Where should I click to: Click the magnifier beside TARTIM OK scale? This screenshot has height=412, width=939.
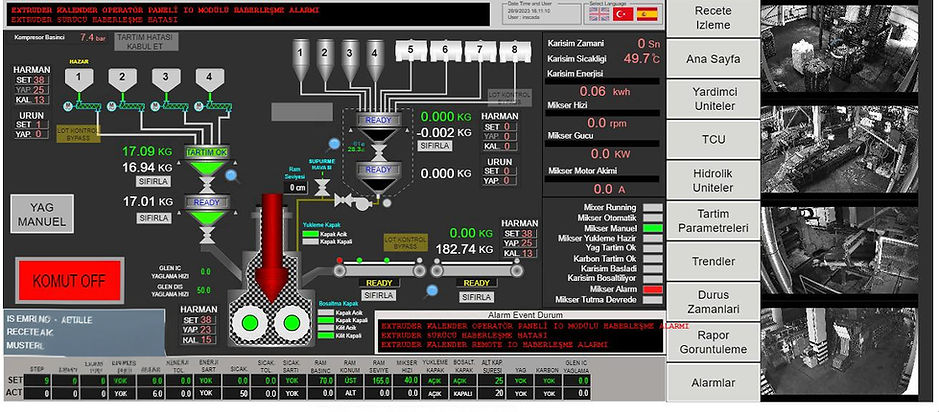(231, 177)
